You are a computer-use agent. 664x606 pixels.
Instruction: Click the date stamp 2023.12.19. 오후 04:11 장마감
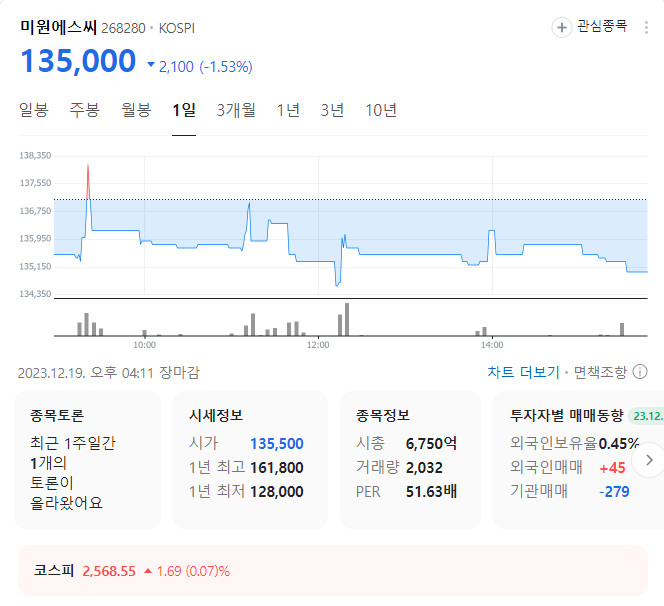[108, 373]
